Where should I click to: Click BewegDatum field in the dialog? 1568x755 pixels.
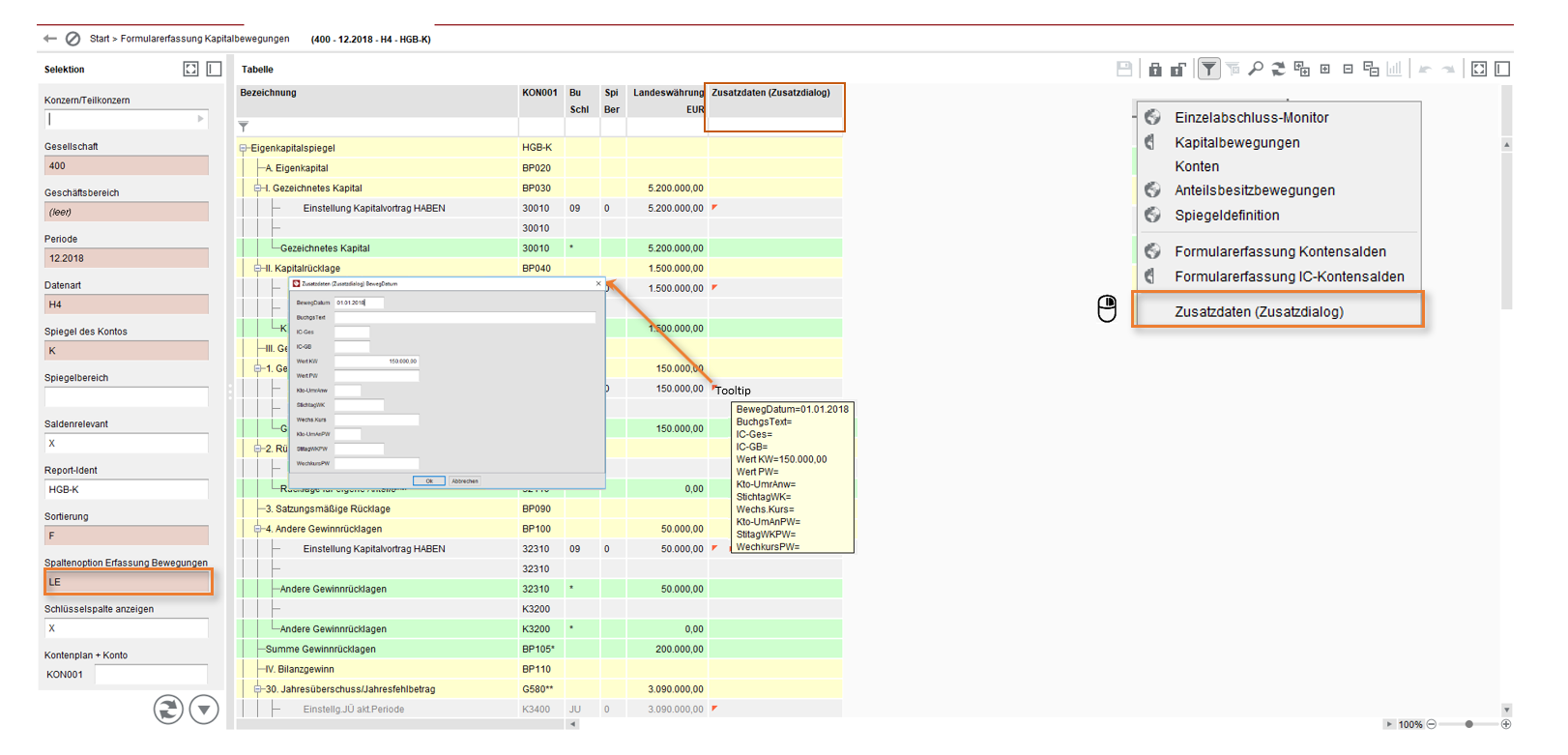pyautogui.click(x=359, y=303)
